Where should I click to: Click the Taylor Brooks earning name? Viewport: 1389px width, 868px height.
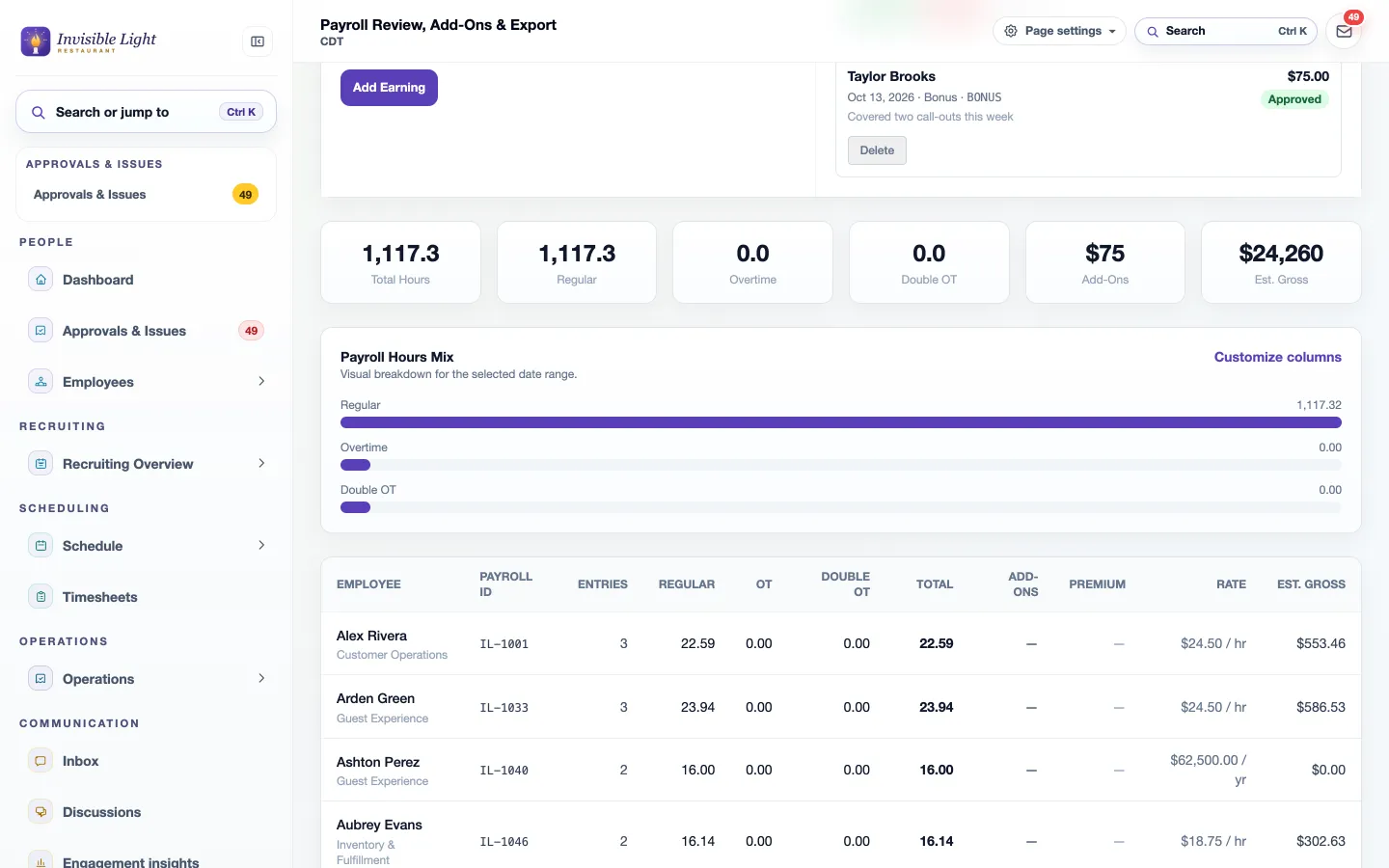[891, 76]
